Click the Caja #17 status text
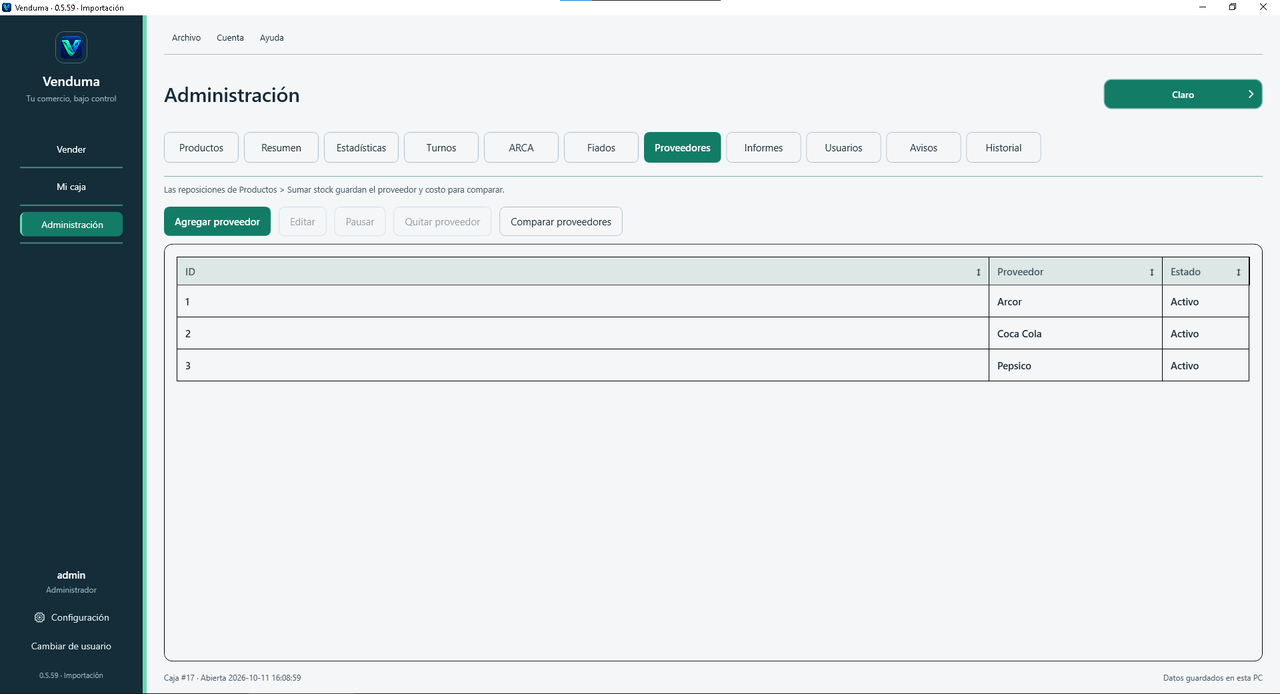This screenshot has height=694, width=1280. point(232,678)
